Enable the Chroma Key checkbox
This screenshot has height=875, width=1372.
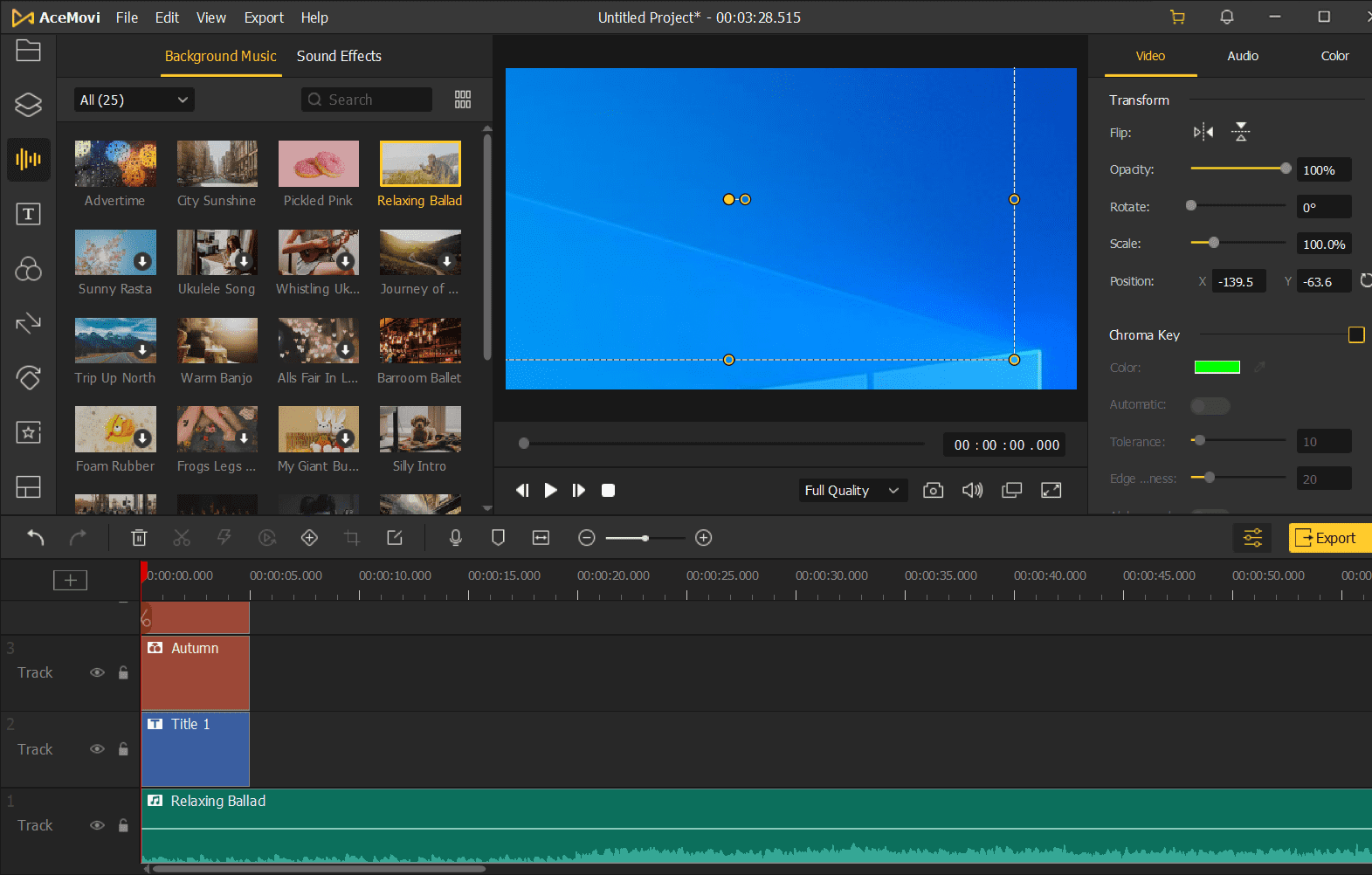click(x=1356, y=334)
